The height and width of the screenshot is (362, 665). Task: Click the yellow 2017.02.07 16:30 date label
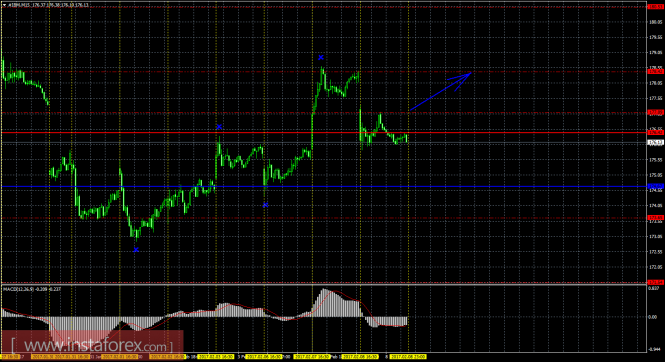pos(312,357)
